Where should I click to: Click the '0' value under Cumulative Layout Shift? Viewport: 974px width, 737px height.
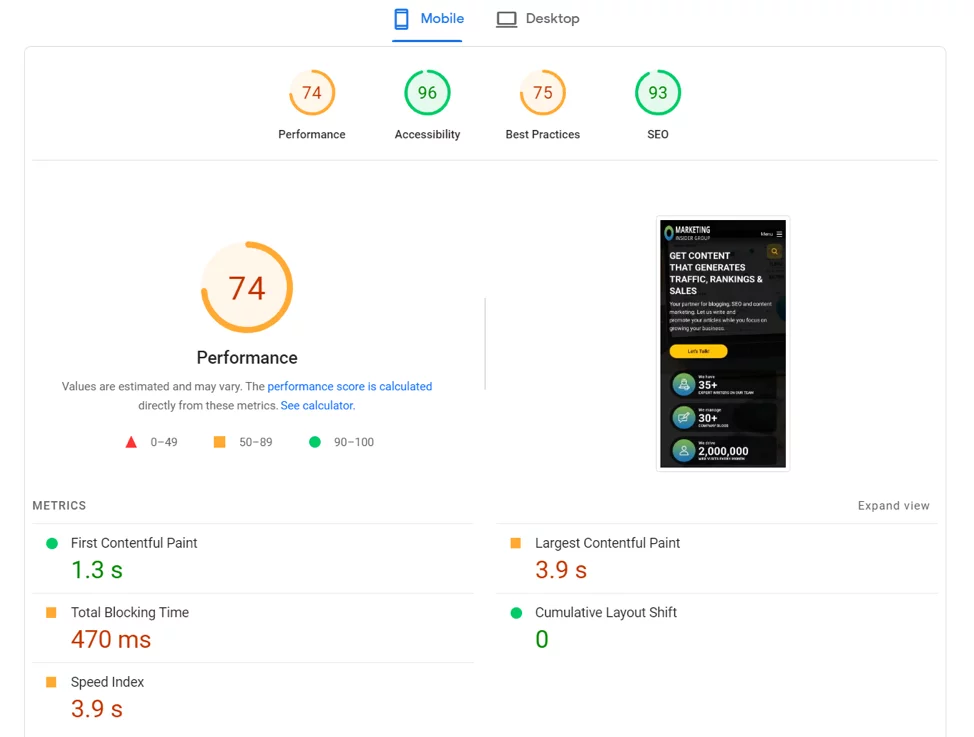tap(542, 639)
